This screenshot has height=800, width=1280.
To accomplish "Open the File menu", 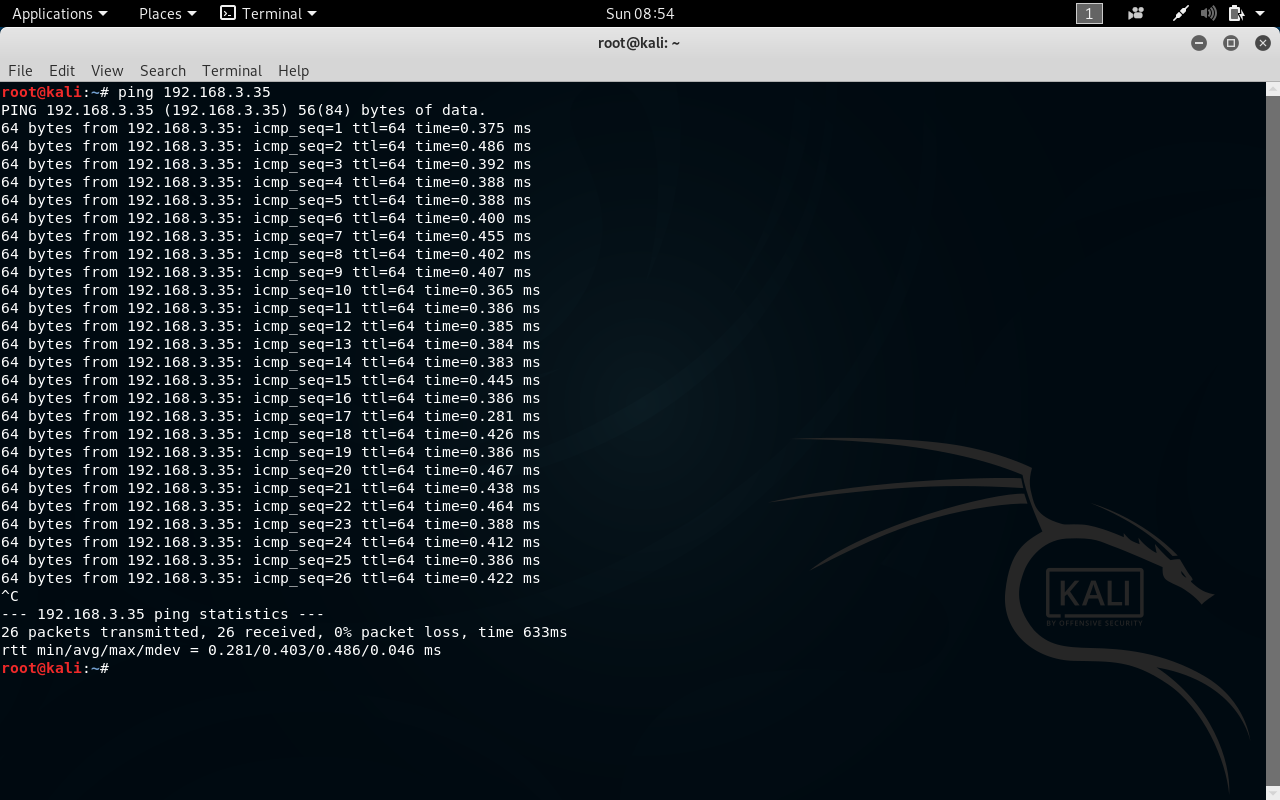I will tap(20, 70).
